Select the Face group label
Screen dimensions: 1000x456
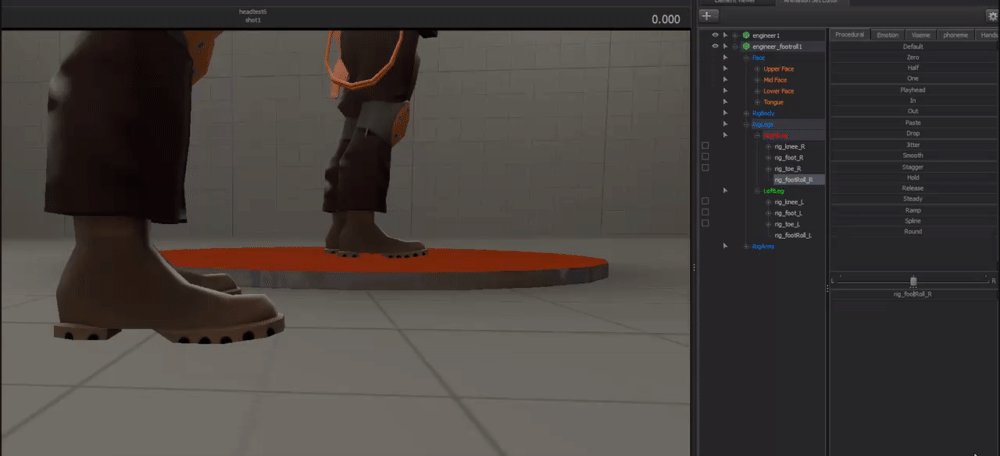tap(758, 58)
